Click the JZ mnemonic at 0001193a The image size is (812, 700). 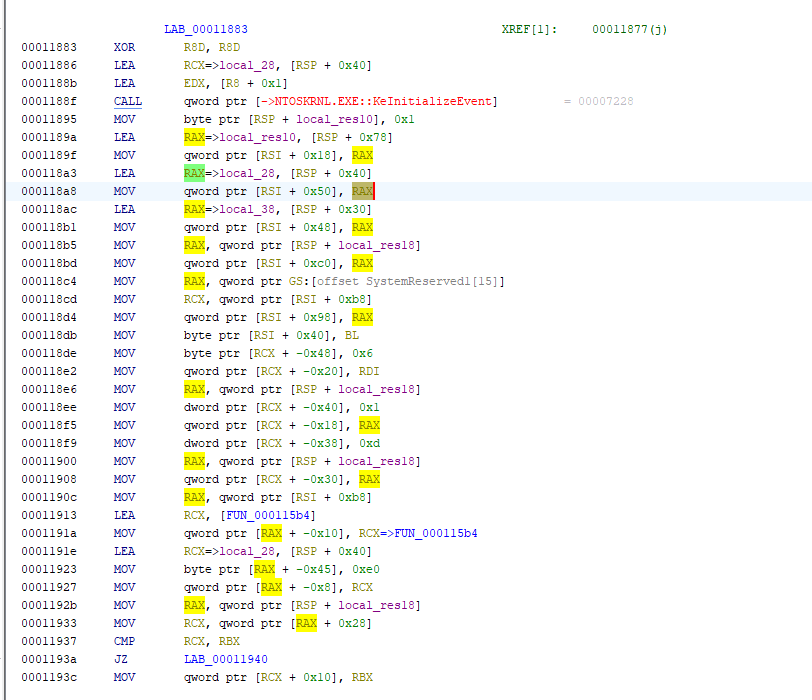click(120, 659)
